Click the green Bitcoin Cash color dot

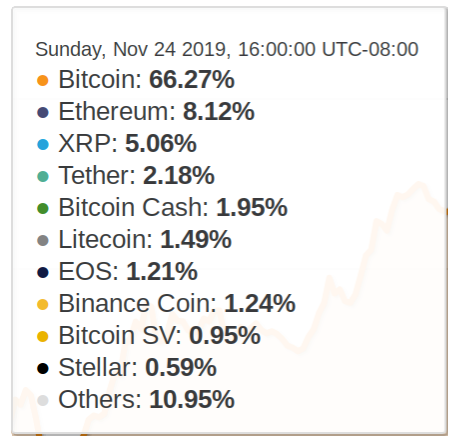[x=43, y=208]
